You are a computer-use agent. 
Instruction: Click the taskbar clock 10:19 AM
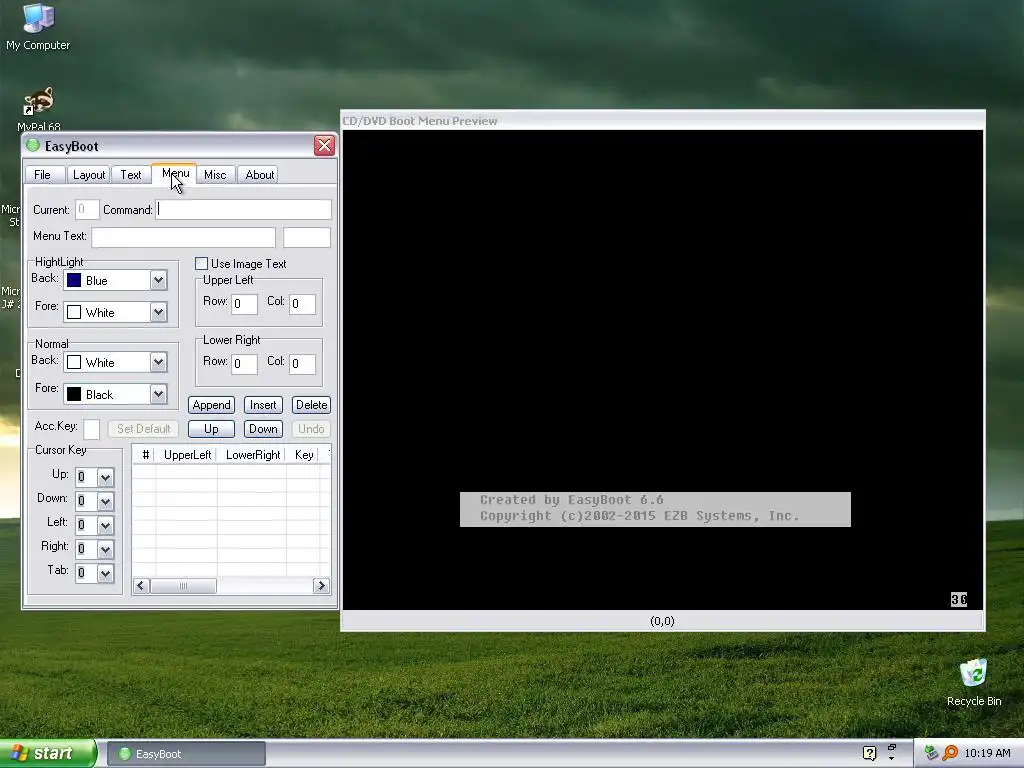(987, 753)
